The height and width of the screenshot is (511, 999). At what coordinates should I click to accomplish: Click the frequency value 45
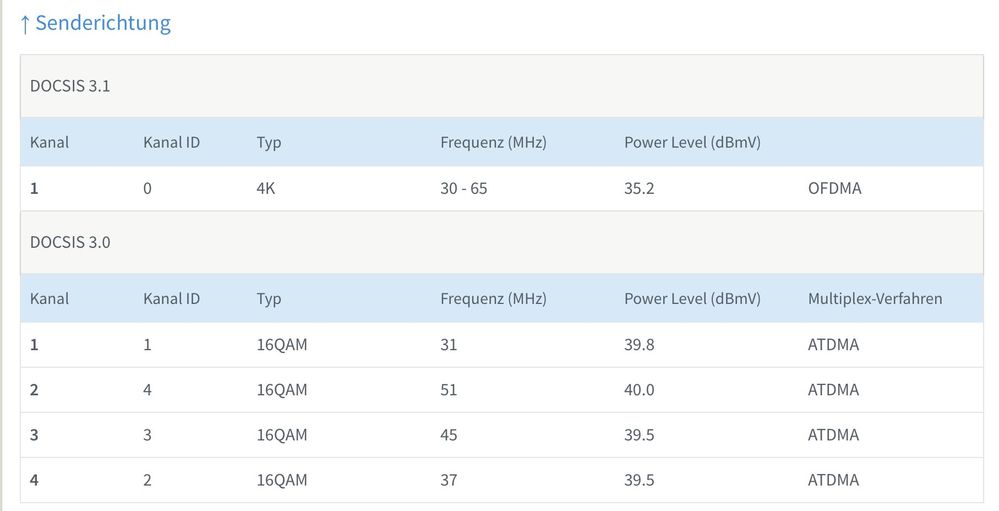[x=449, y=435]
